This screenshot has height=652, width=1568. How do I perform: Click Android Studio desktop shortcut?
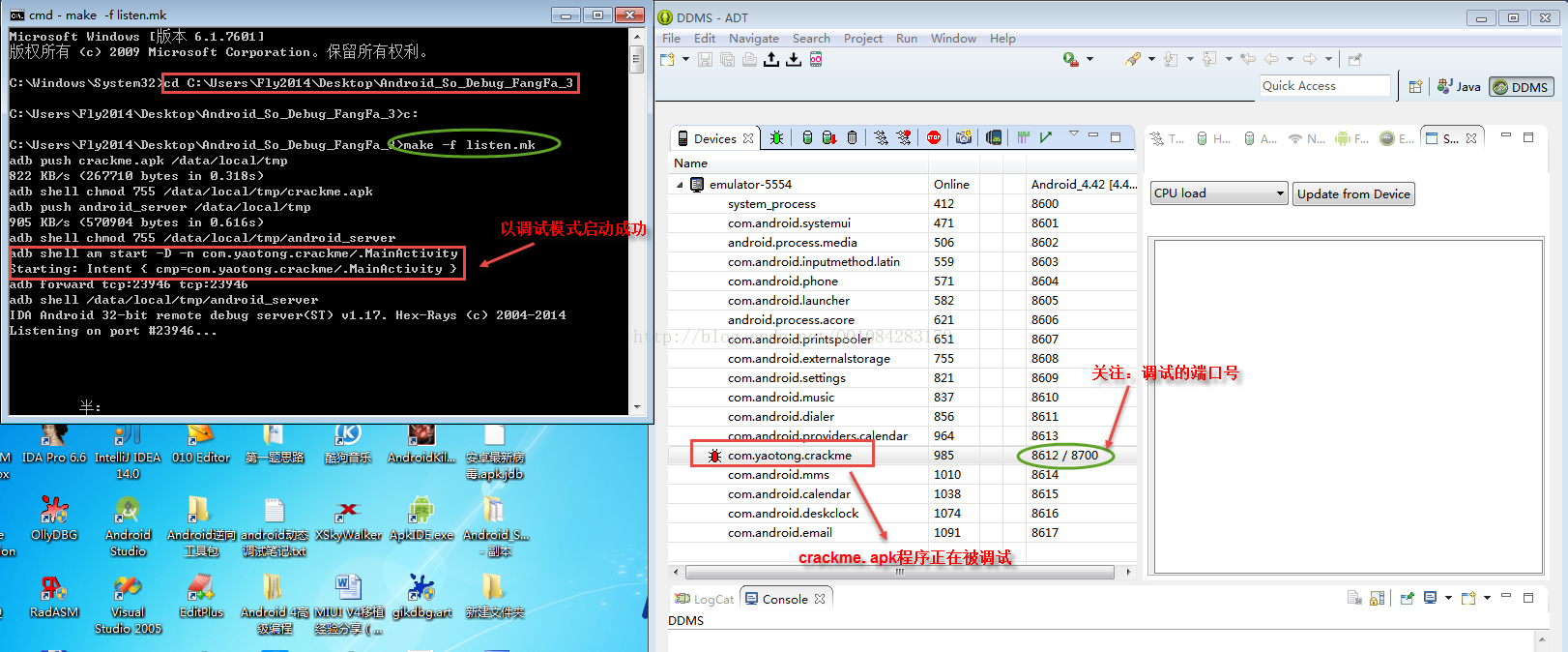point(128,526)
